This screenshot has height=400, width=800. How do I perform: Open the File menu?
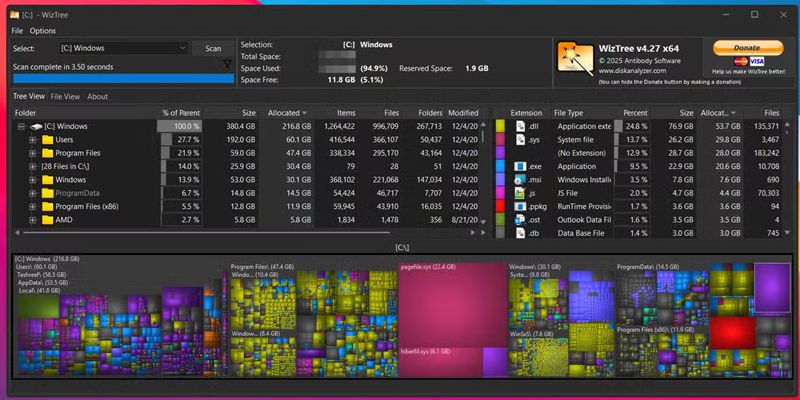[x=17, y=31]
